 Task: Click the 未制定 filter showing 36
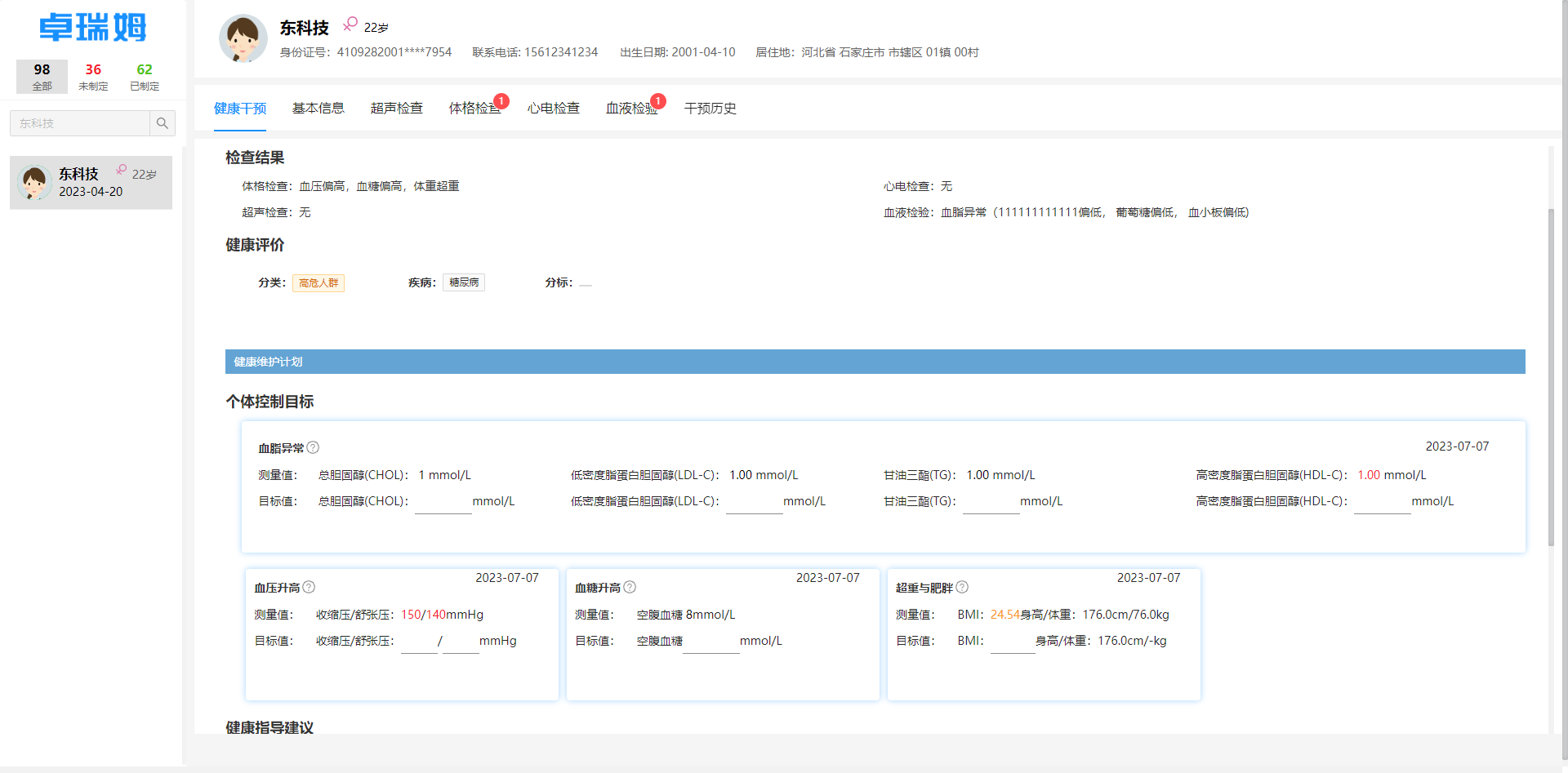(x=93, y=76)
